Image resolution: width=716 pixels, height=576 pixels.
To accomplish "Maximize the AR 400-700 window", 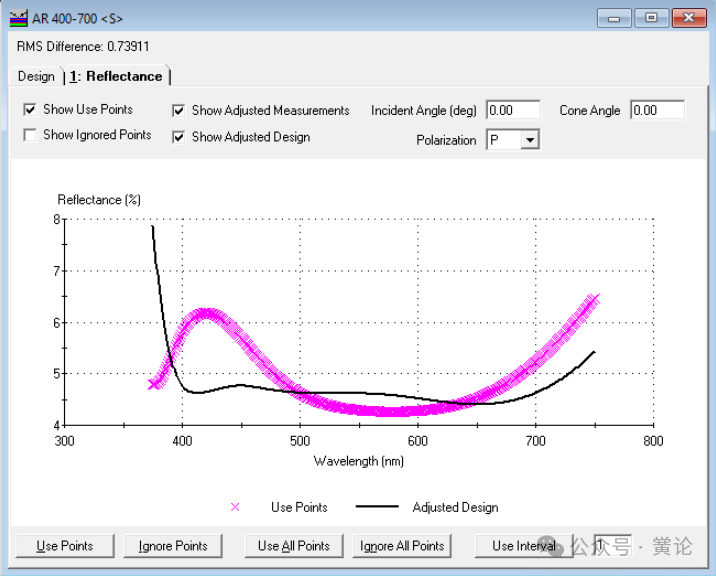I will [652, 18].
